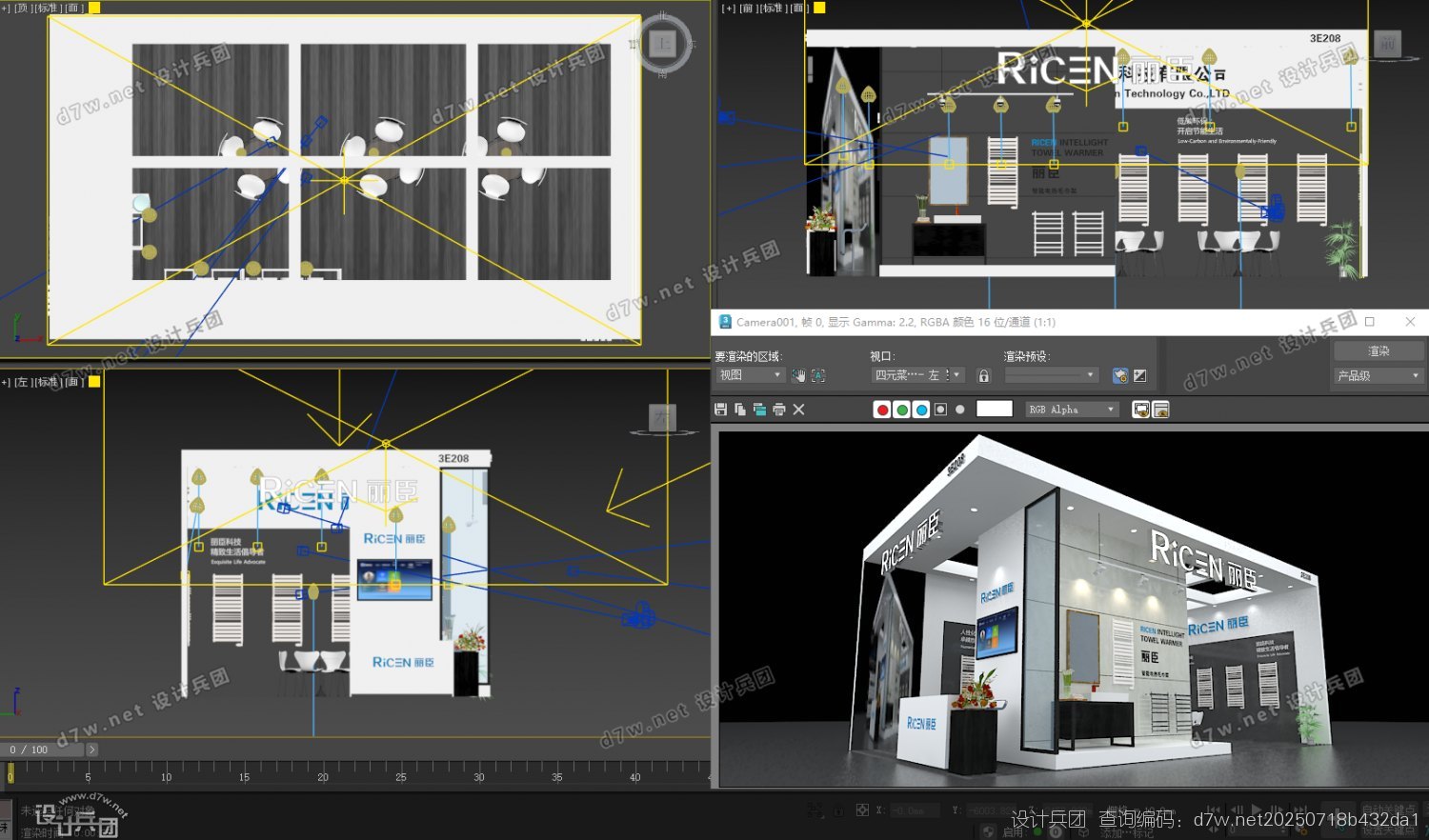
Task: Print the rendered image
Action: point(779,410)
